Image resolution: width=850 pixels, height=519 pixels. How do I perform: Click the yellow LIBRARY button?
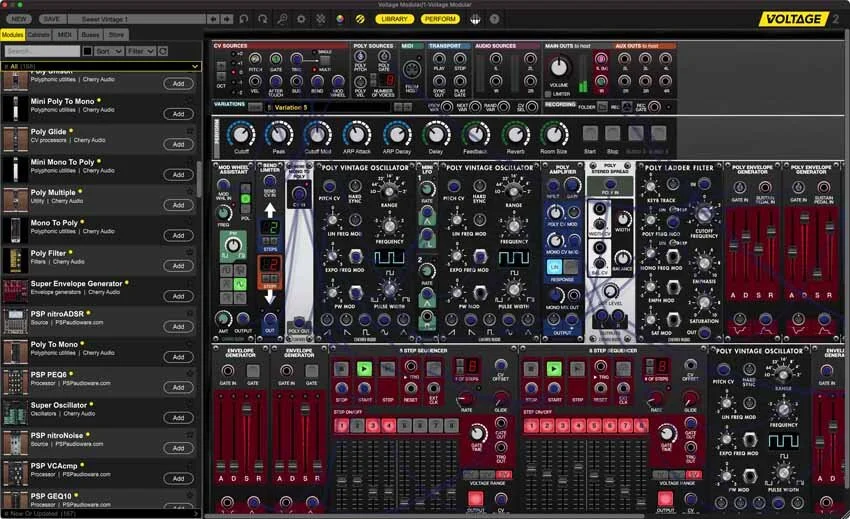click(395, 19)
